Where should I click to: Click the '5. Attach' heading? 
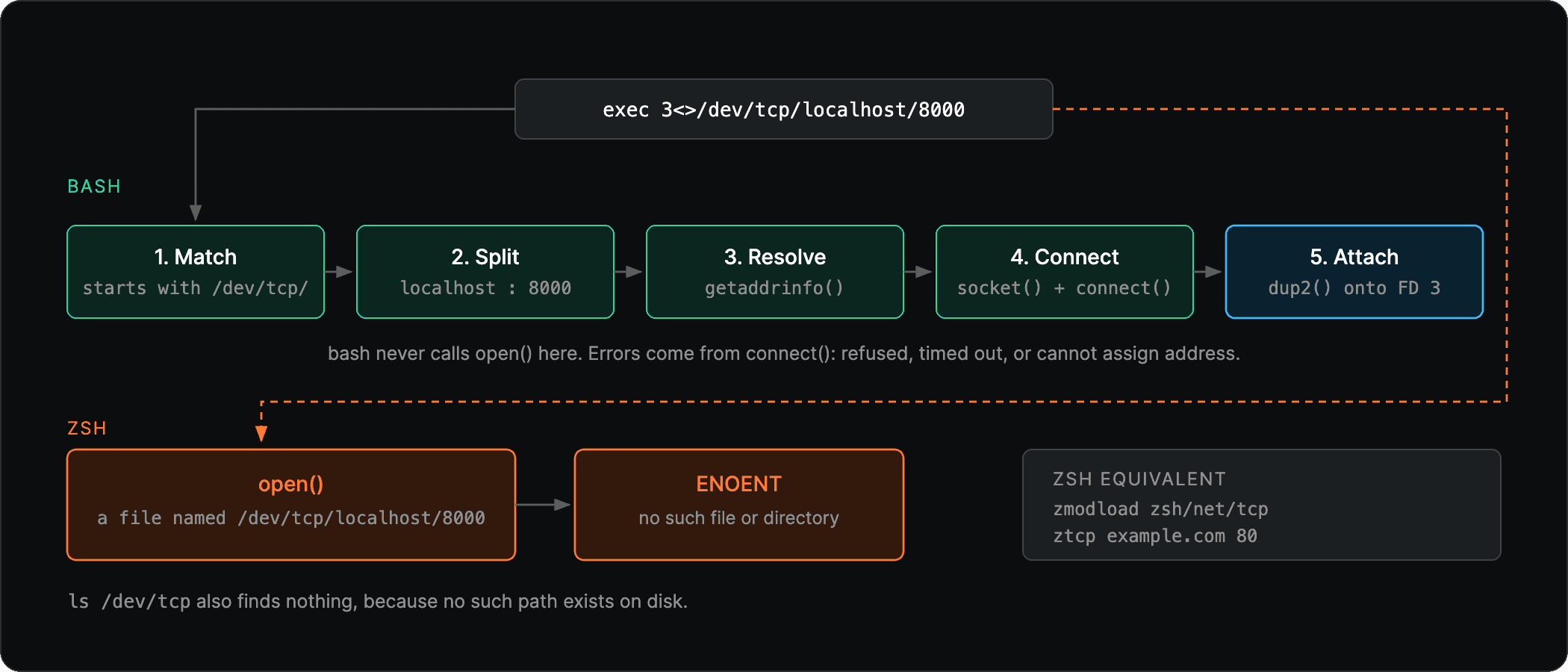point(1354,257)
